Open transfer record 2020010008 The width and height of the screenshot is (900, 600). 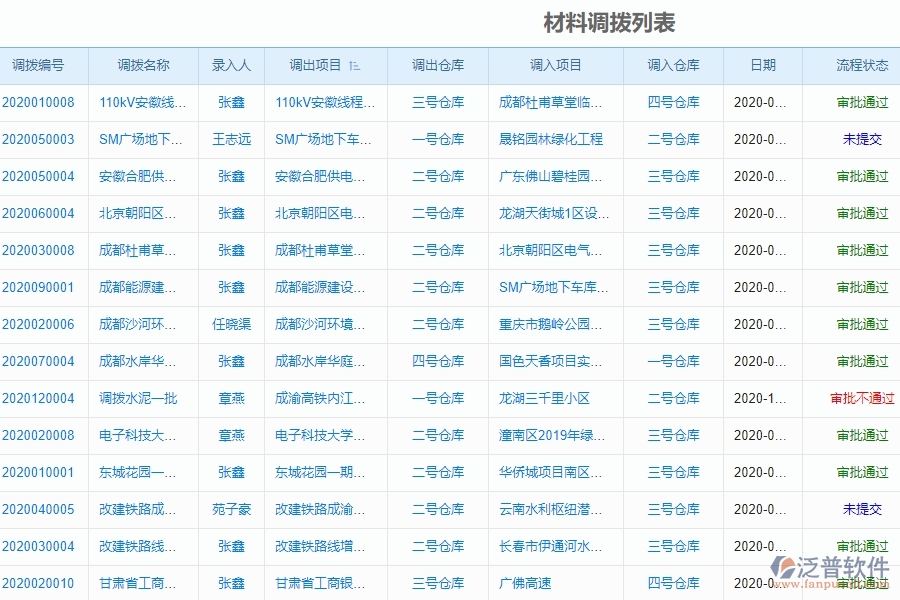point(40,102)
